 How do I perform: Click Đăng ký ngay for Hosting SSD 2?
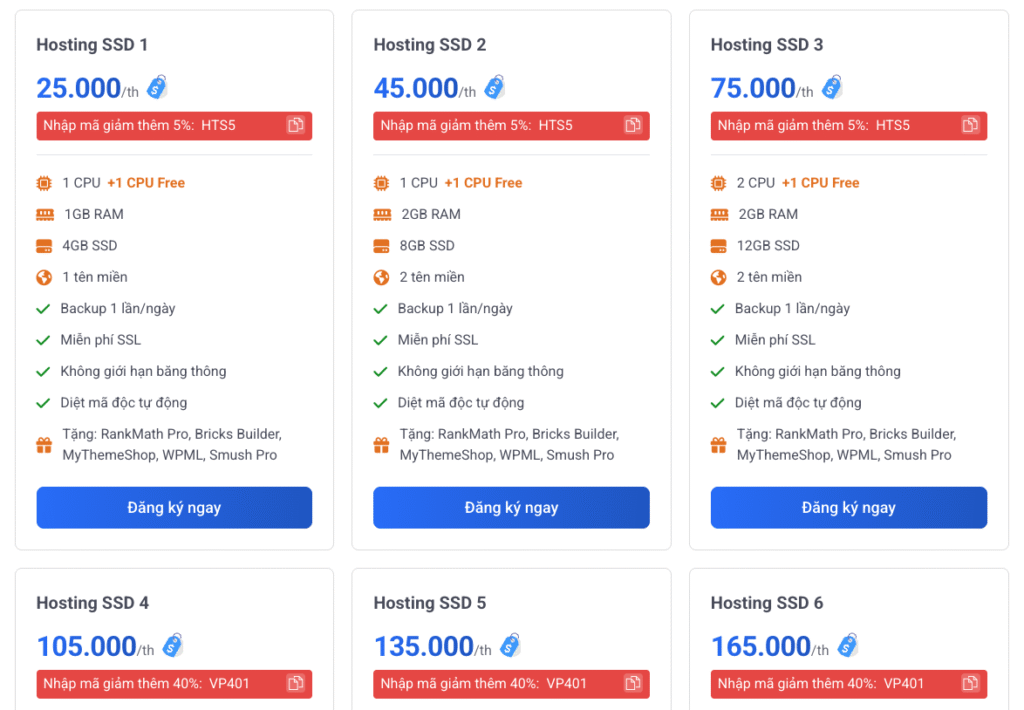coord(511,507)
